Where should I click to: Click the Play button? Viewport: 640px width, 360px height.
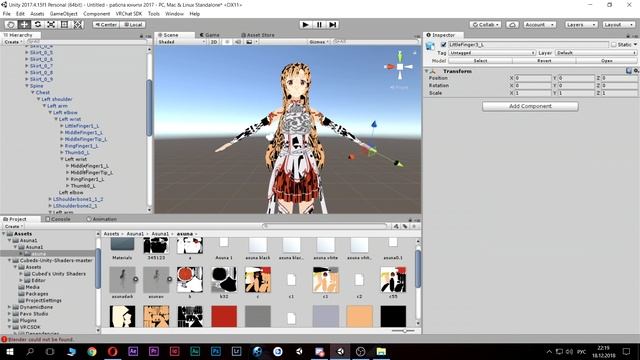click(x=305, y=24)
